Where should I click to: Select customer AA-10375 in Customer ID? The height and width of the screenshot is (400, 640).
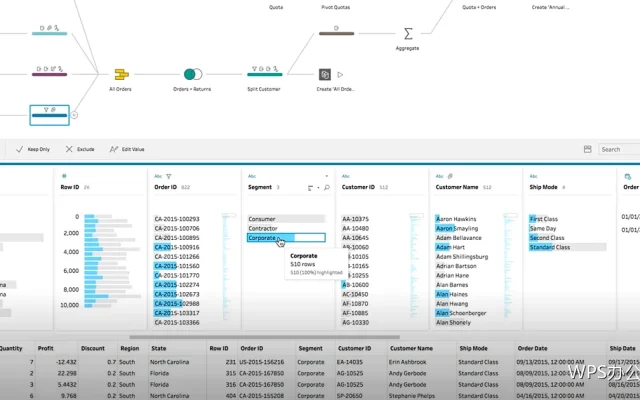(355, 219)
